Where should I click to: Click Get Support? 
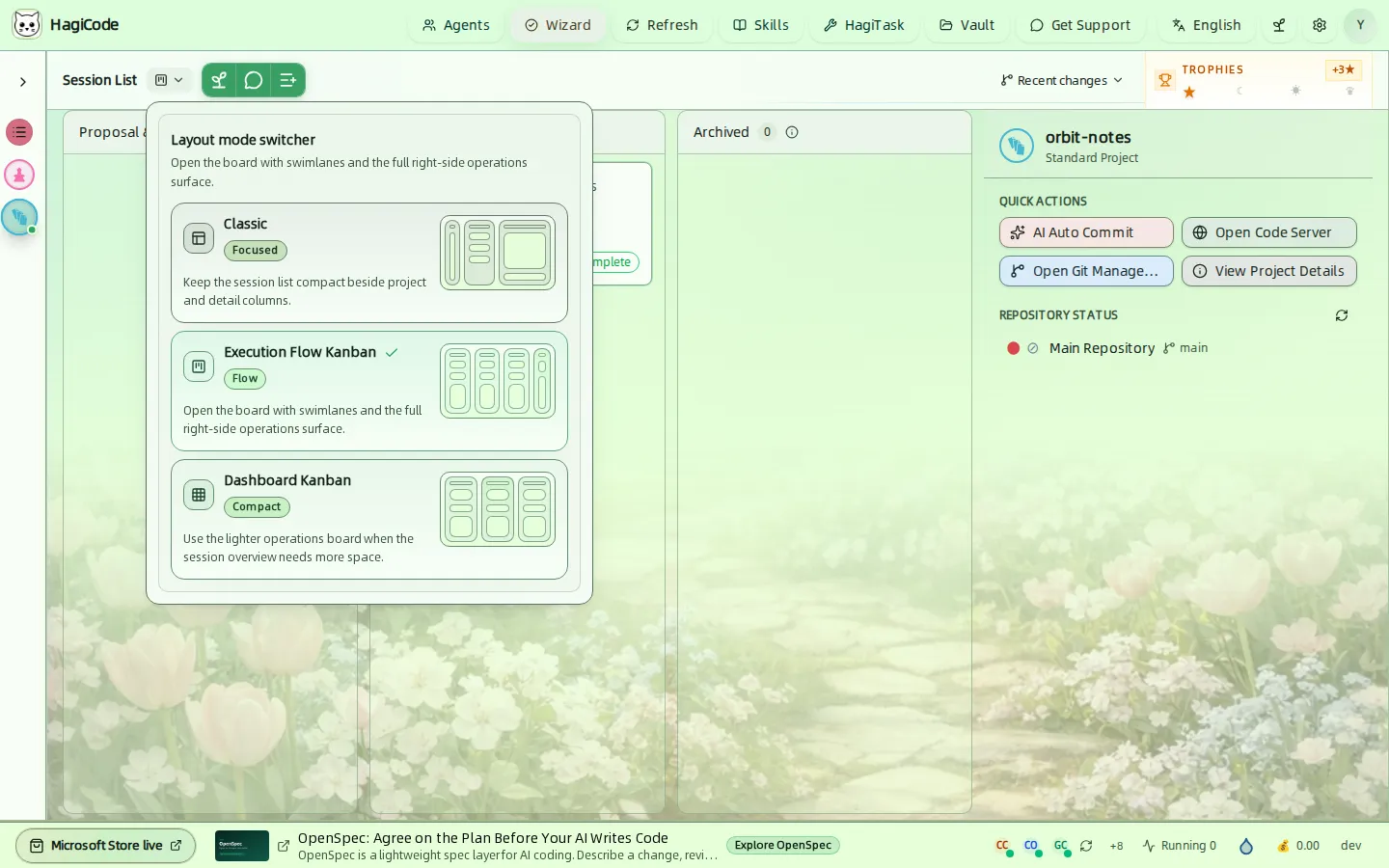click(x=1080, y=25)
